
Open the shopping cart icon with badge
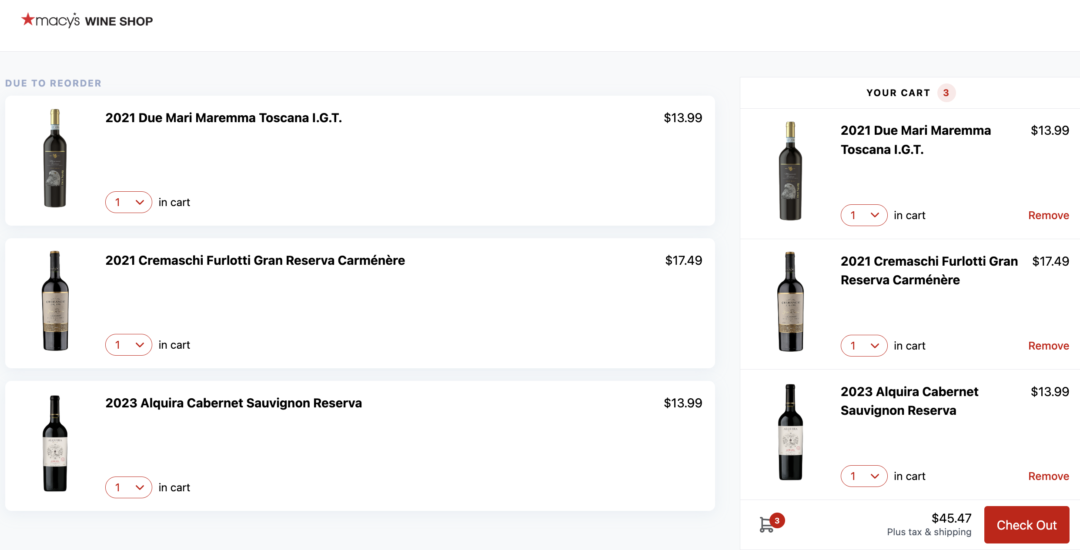coord(771,524)
